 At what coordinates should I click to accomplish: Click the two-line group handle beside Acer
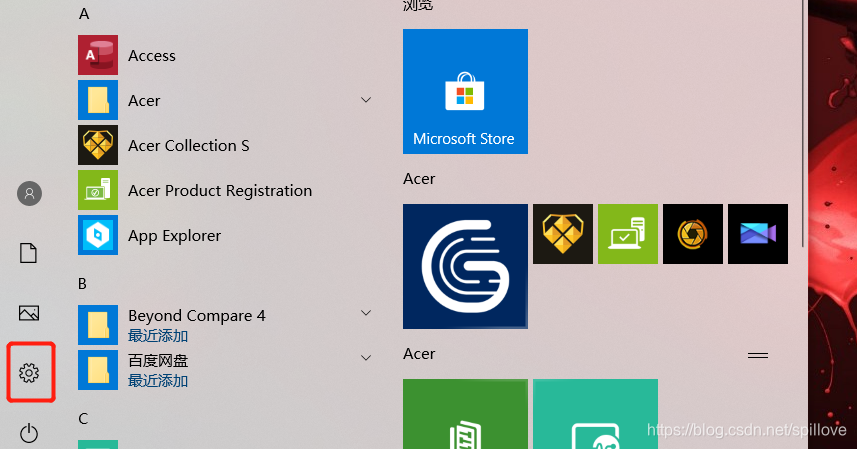758,355
